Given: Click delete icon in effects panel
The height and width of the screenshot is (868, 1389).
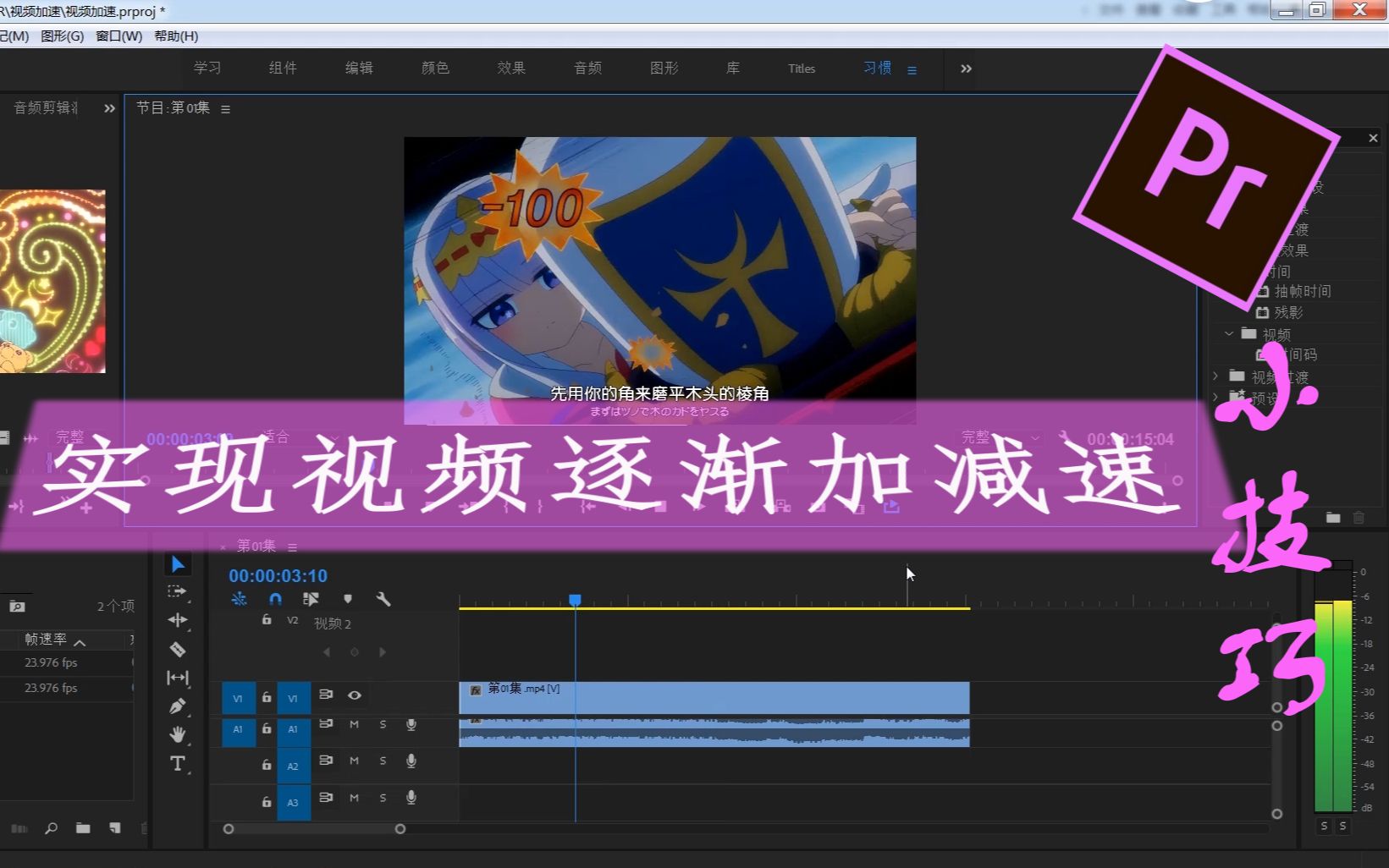Looking at the screenshot, I should (1359, 517).
